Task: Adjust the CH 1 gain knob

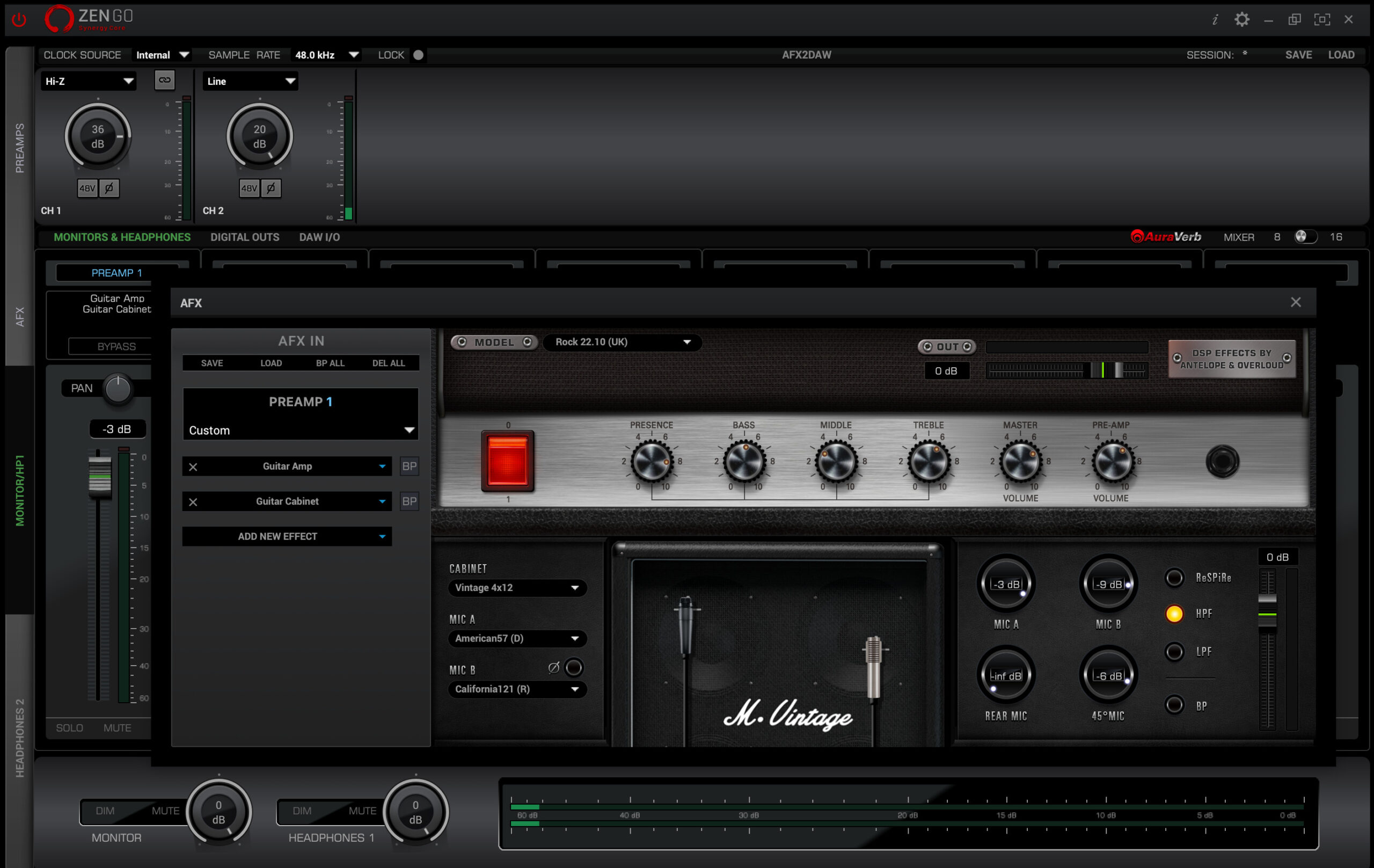Action: (98, 136)
